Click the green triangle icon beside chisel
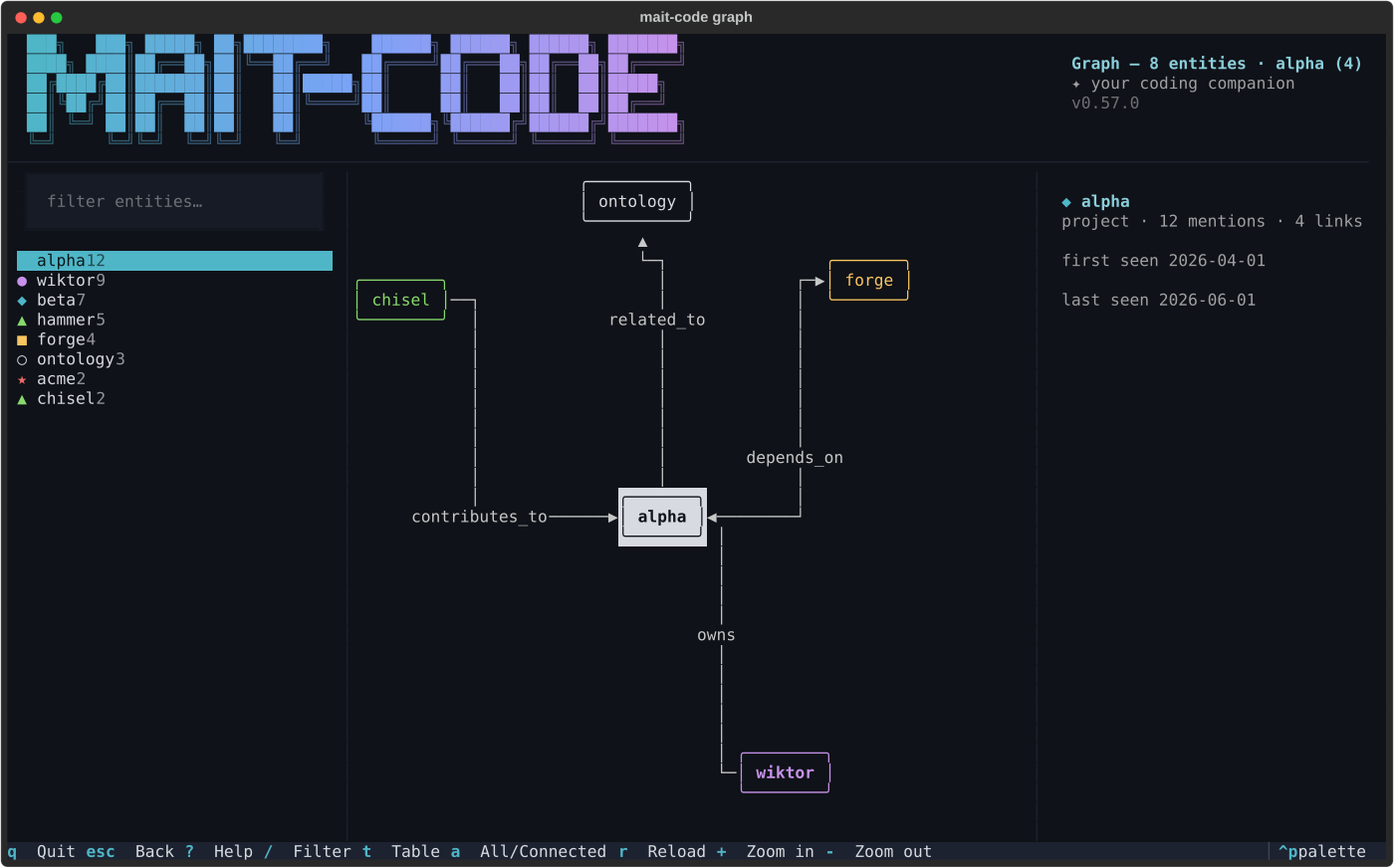1394x868 pixels. point(22,399)
